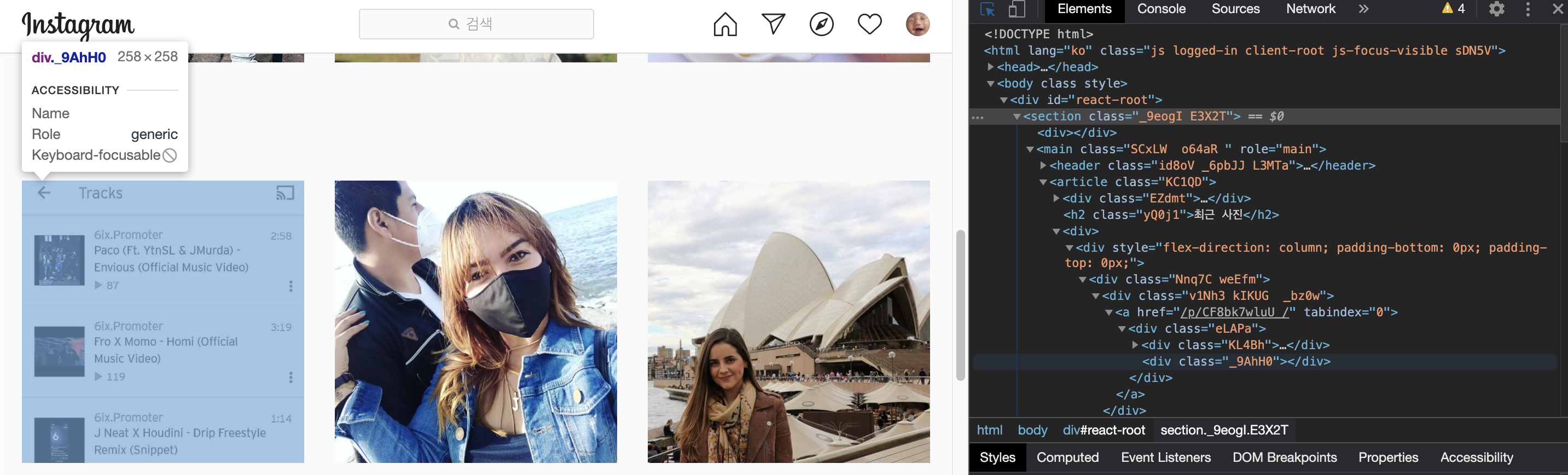Toggle DevTools device toolbar icon
This screenshot has height=475, width=1568.
coord(1017,9)
